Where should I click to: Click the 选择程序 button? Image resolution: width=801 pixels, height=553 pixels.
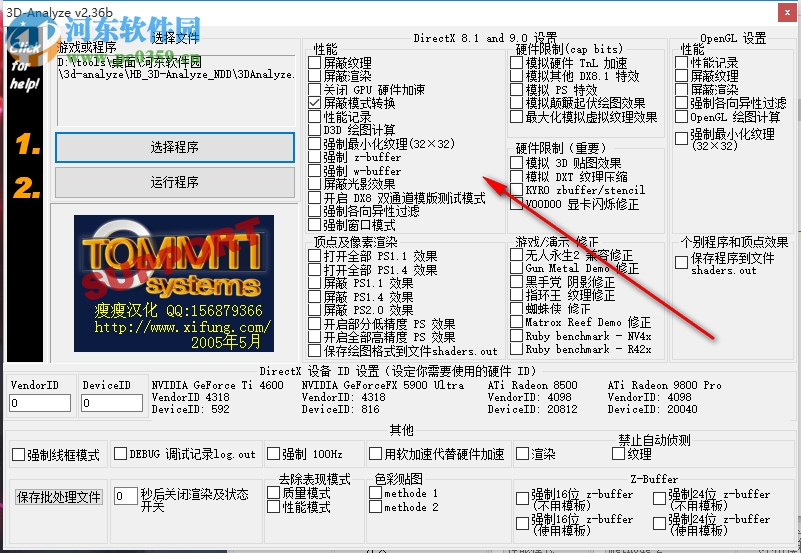(x=175, y=148)
